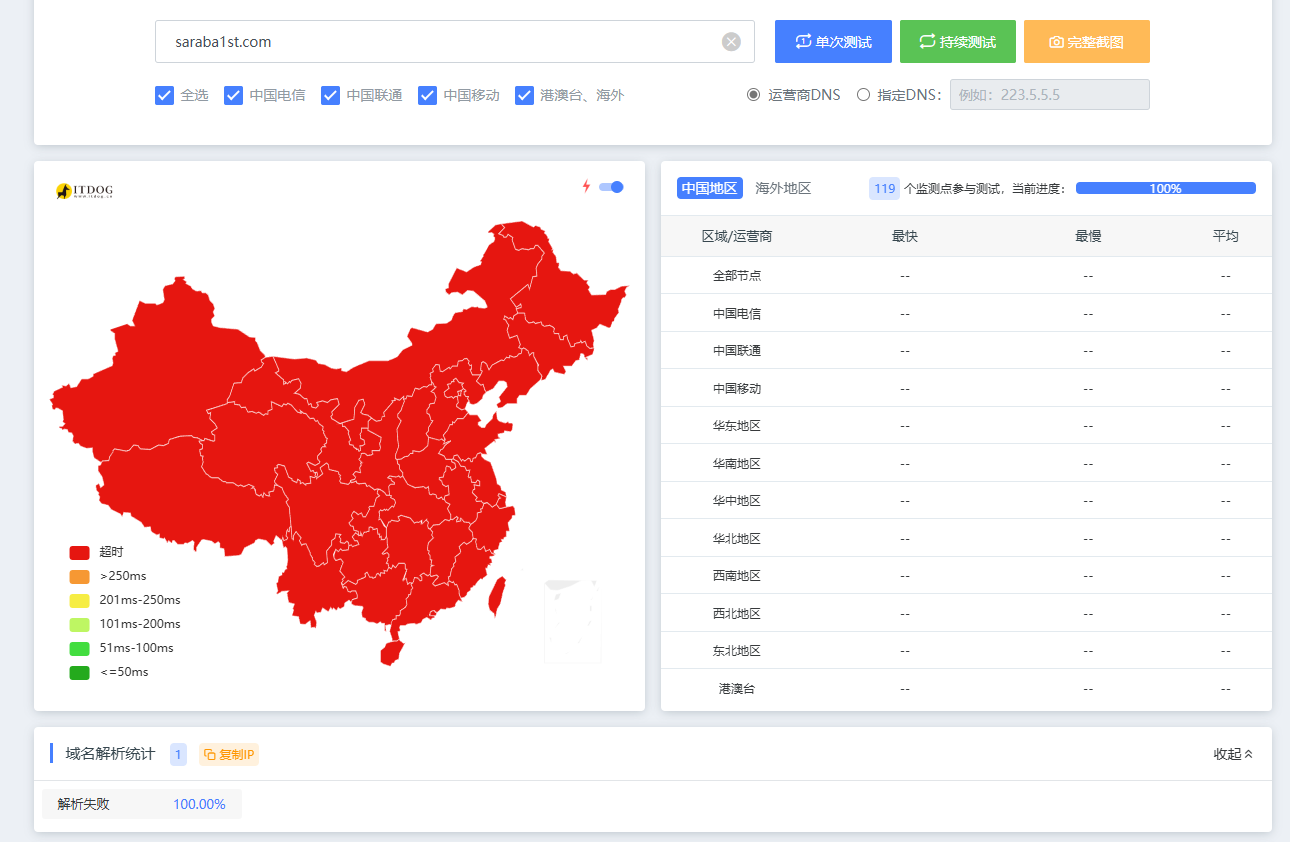This screenshot has height=842, width=1290.
Task: Select the 华中地区 row
Action: (966, 501)
